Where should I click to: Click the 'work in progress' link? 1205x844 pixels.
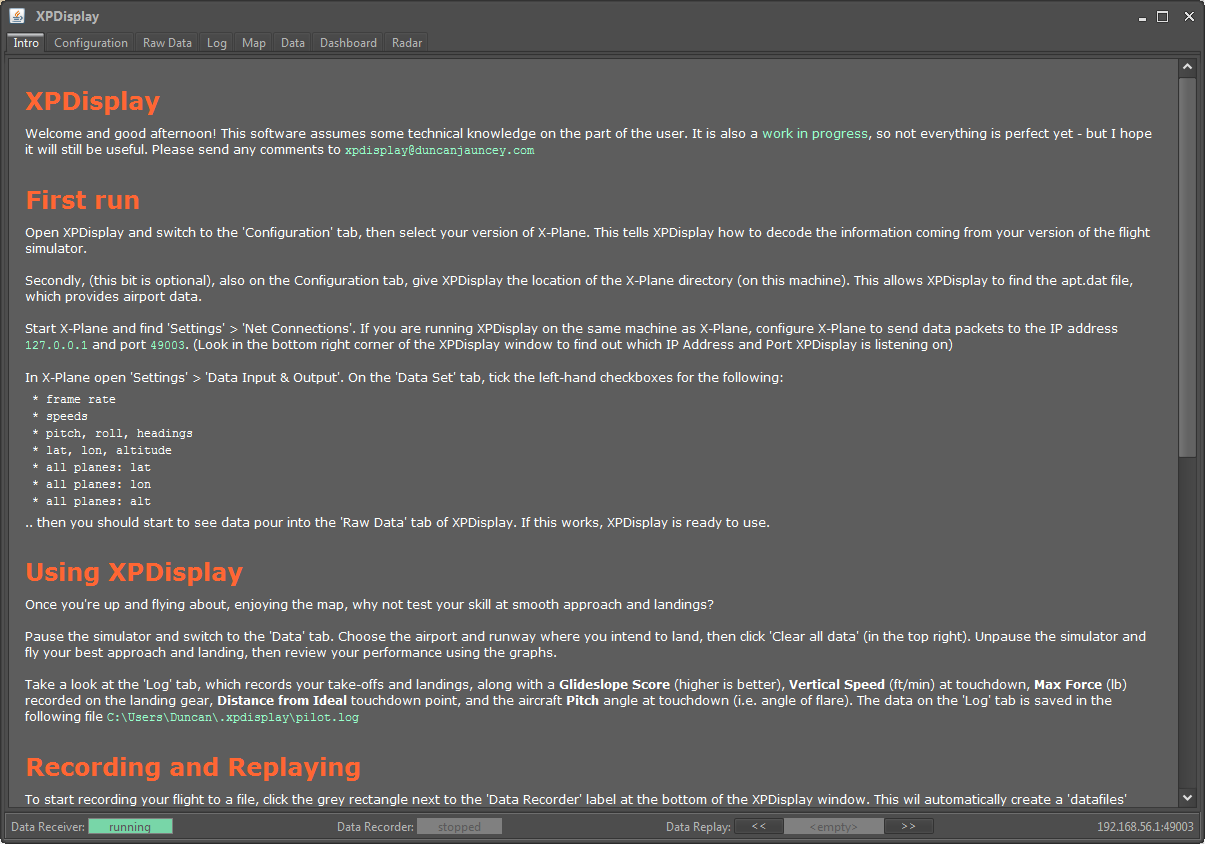tap(815, 133)
